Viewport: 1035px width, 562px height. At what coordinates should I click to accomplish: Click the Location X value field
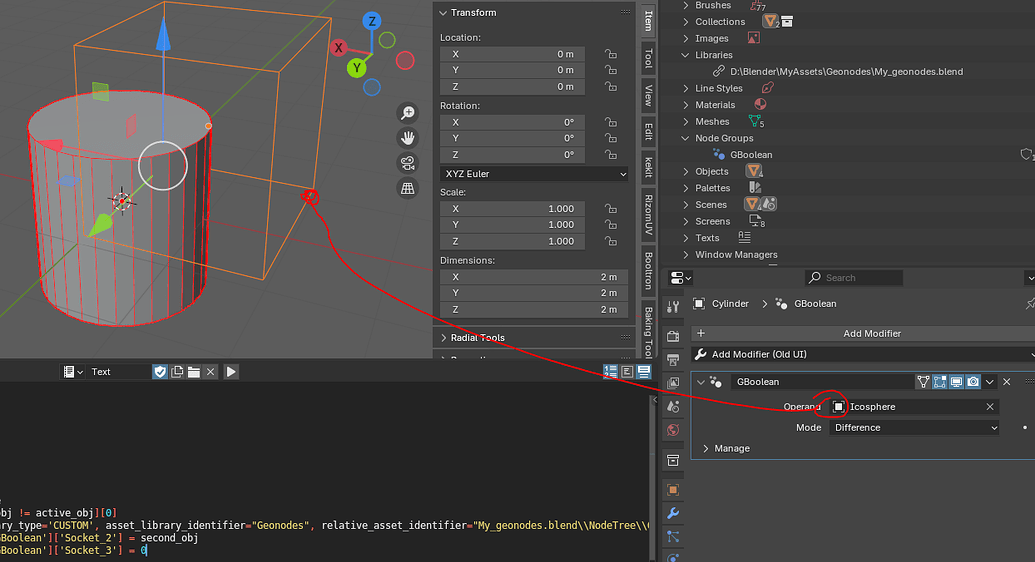[512, 54]
